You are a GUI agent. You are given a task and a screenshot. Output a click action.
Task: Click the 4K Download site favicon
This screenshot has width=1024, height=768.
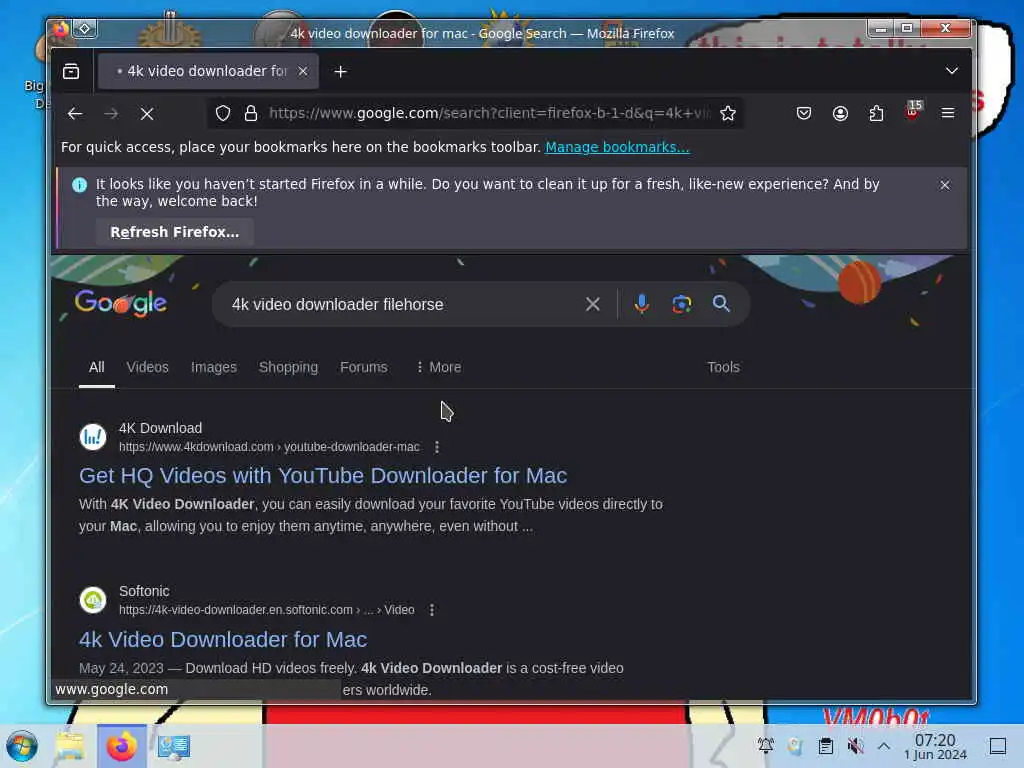[93, 437]
